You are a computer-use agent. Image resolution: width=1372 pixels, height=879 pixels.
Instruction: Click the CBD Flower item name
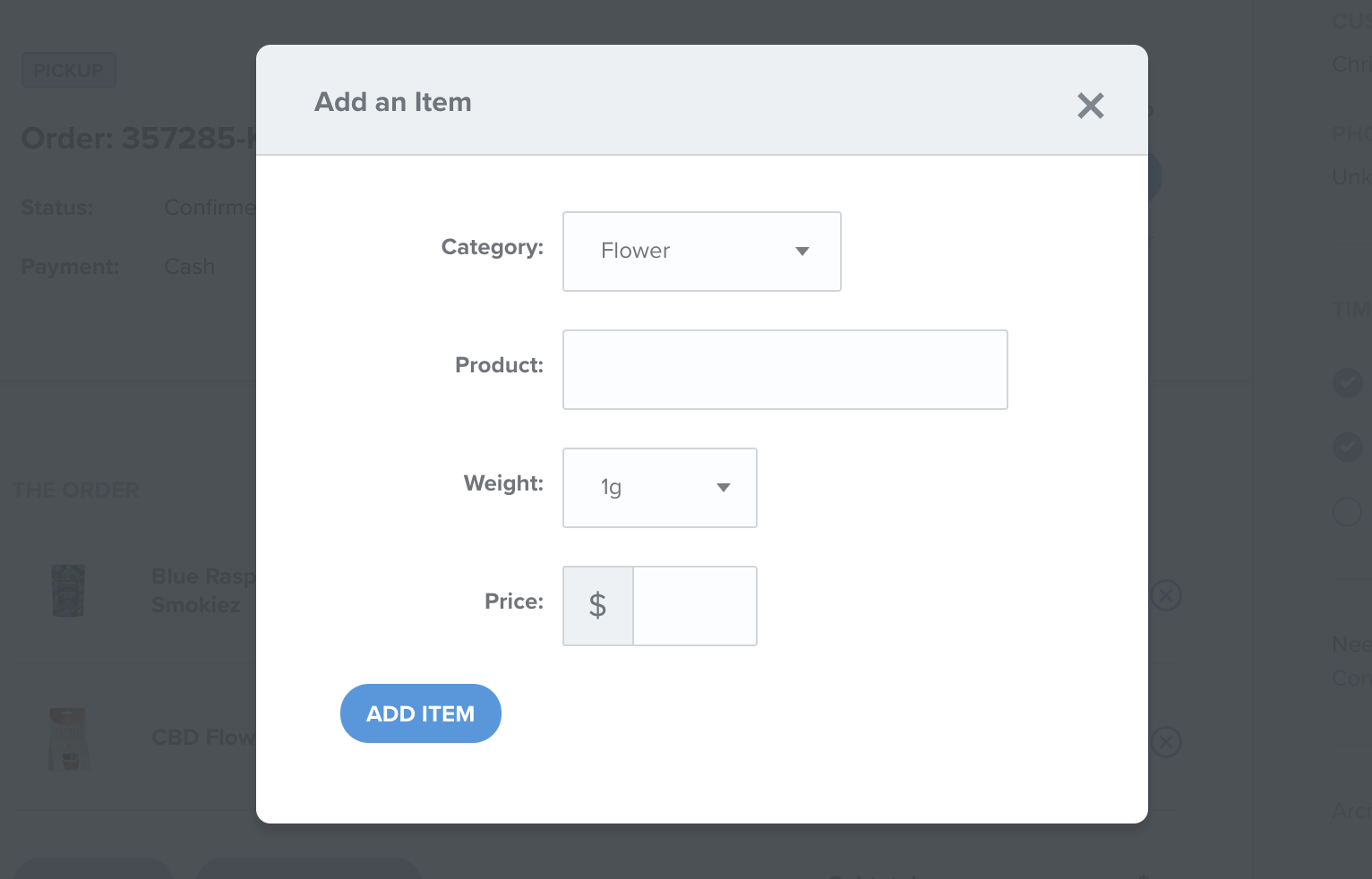point(204,738)
